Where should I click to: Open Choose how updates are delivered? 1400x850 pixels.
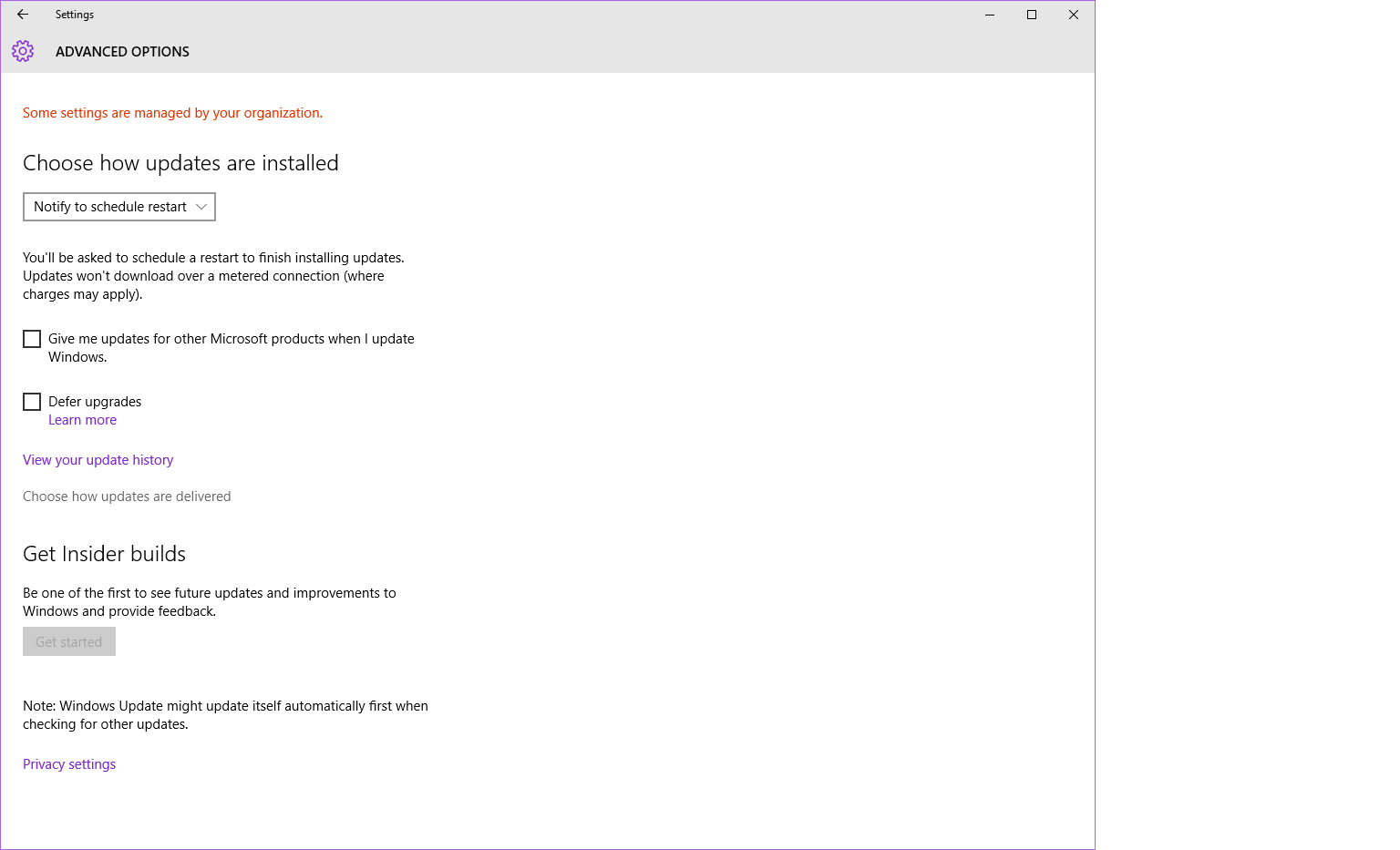click(127, 497)
